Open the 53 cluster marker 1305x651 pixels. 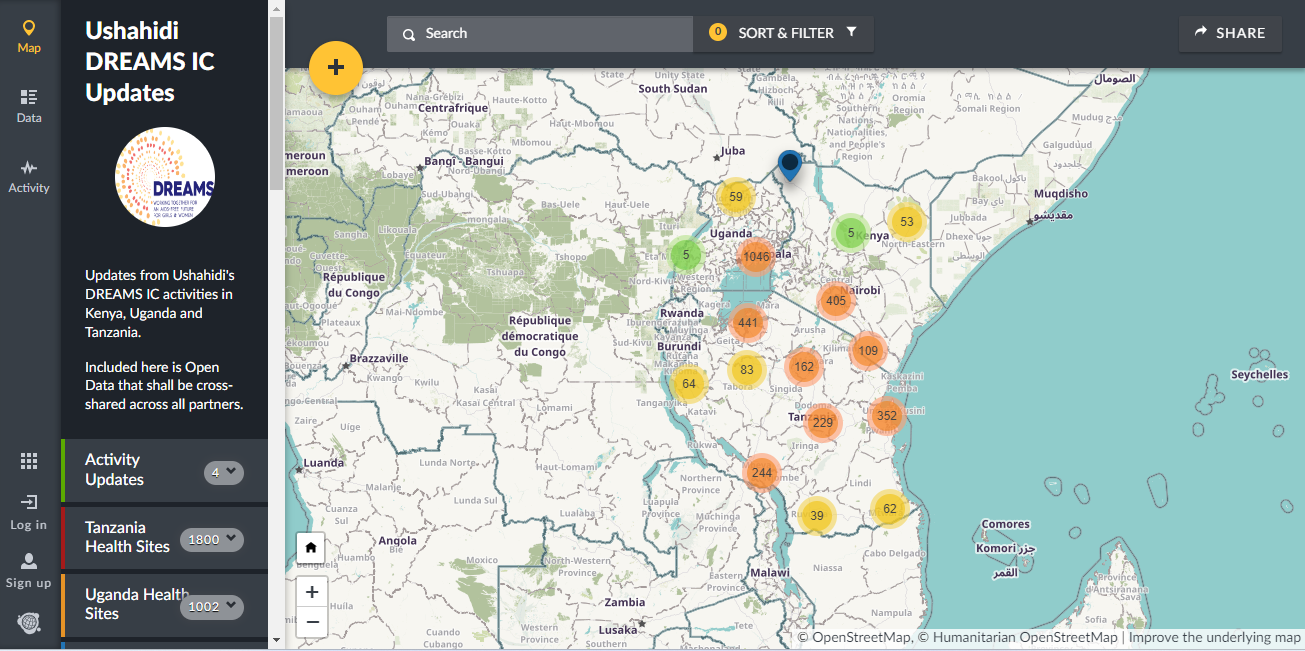tap(907, 222)
